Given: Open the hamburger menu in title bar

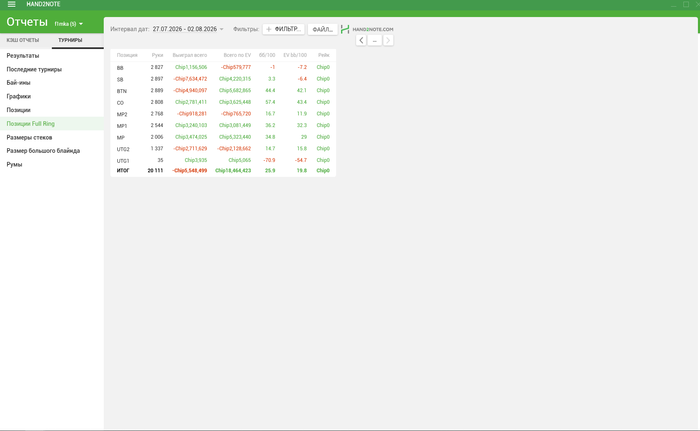Looking at the screenshot, I should 12,4.
